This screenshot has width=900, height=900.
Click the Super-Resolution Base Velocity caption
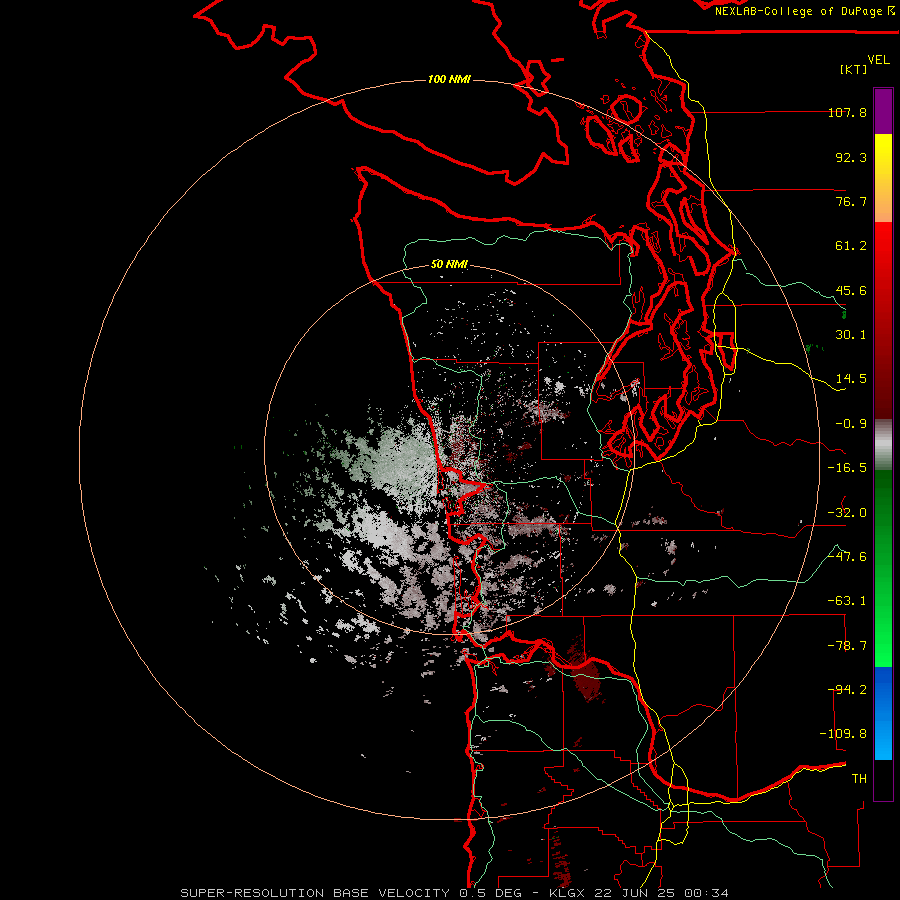[454, 893]
